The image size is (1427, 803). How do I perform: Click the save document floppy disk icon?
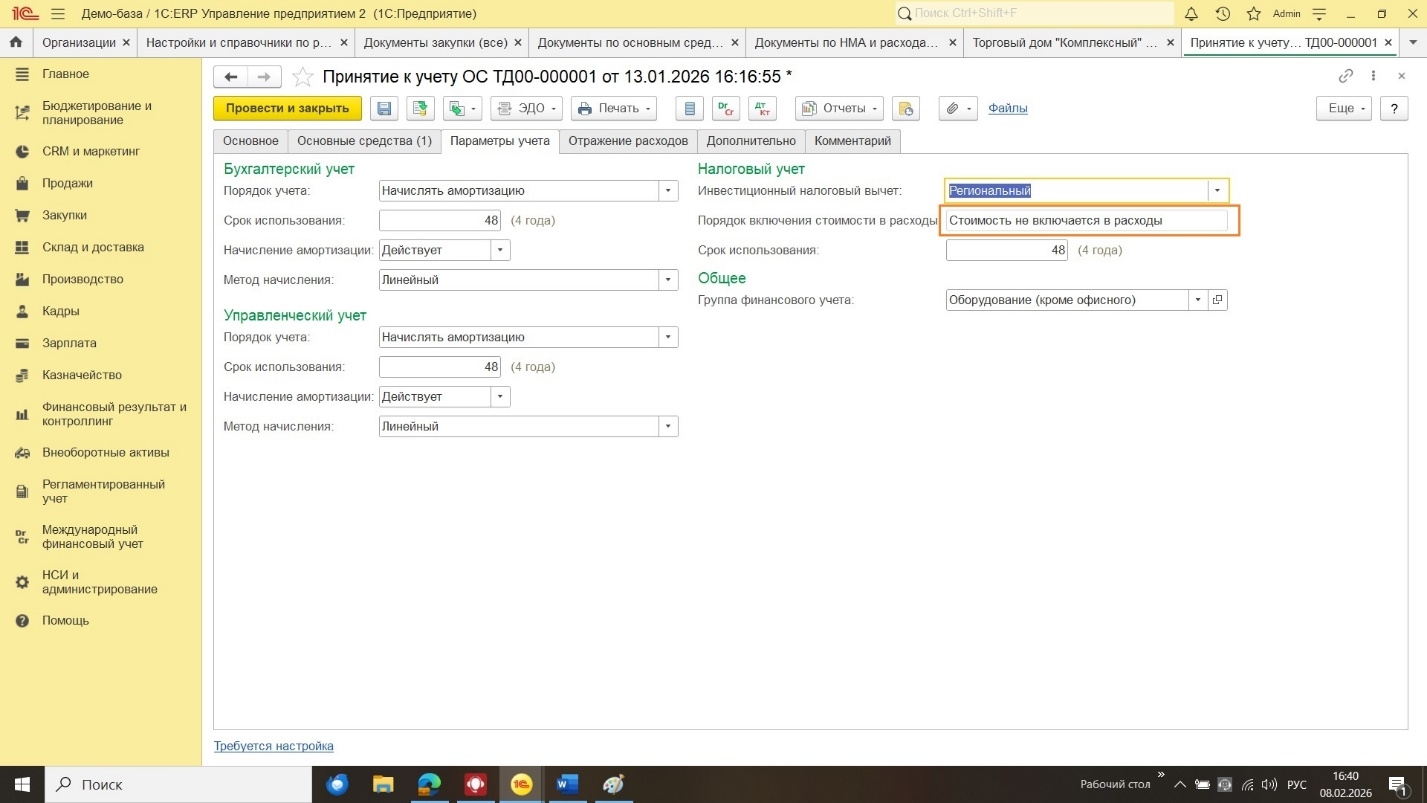pos(384,108)
